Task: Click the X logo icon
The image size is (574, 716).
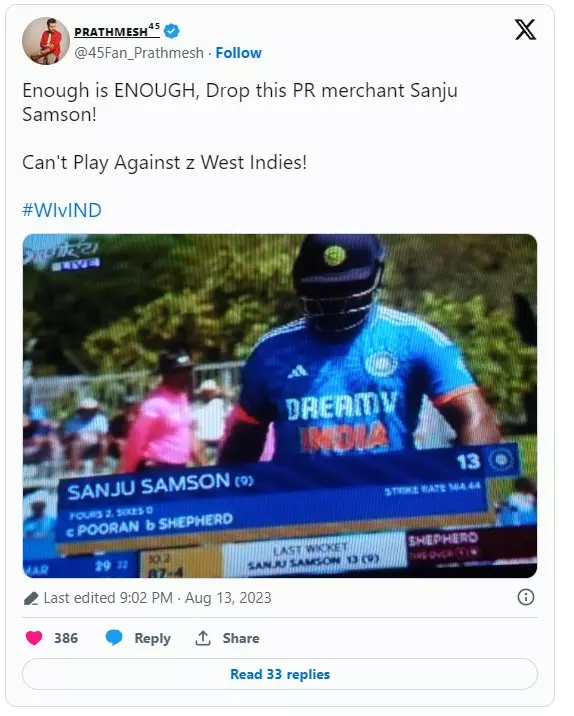Action: pos(525,30)
